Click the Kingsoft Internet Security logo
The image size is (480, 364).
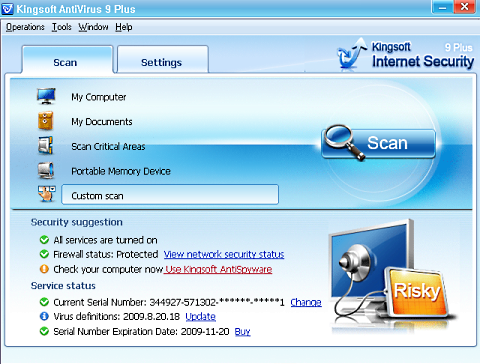[406, 54]
